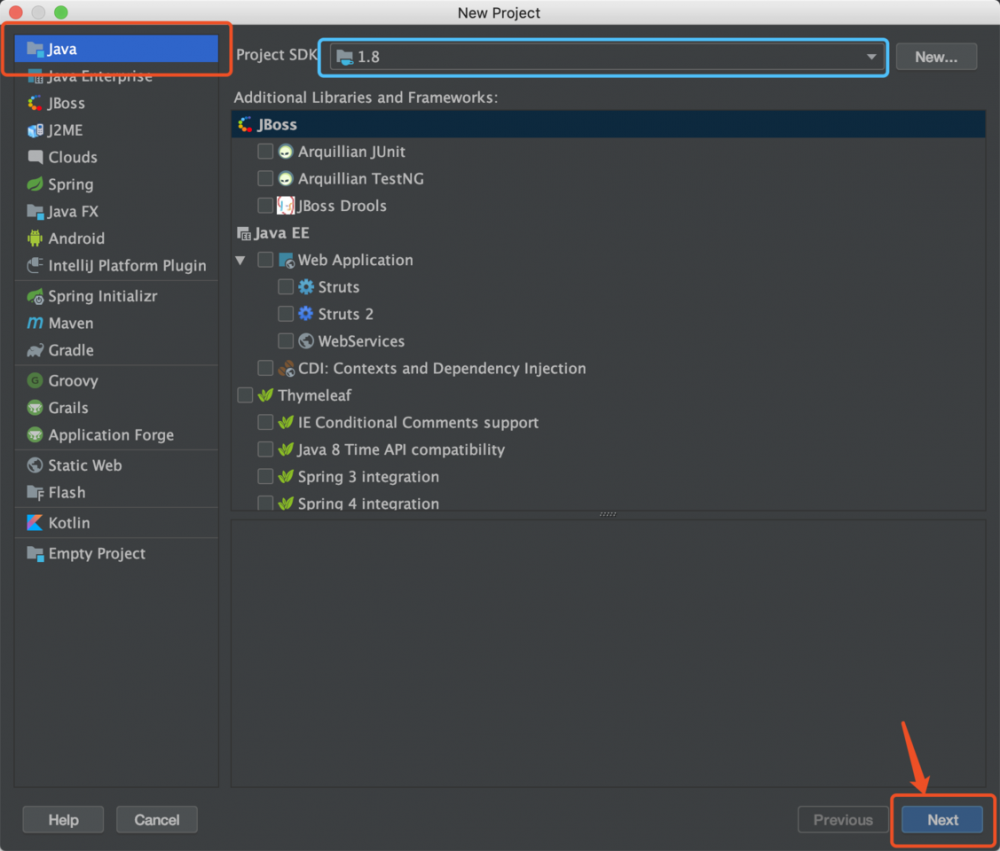Open the Project SDK 1.8 dropdown
Screen dimensions: 1000x851
[607, 57]
